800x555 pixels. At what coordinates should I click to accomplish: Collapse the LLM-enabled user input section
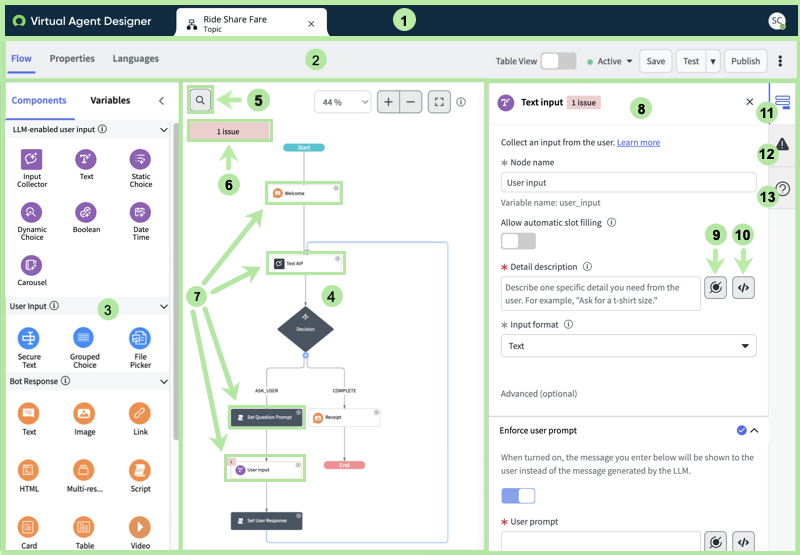click(x=164, y=130)
